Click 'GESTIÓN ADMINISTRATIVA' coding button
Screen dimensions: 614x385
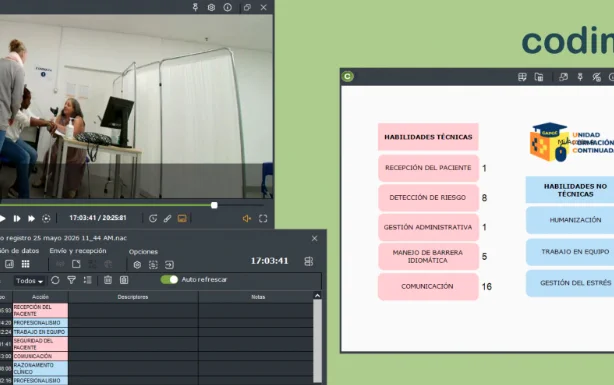pyautogui.click(x=428, y=227)
